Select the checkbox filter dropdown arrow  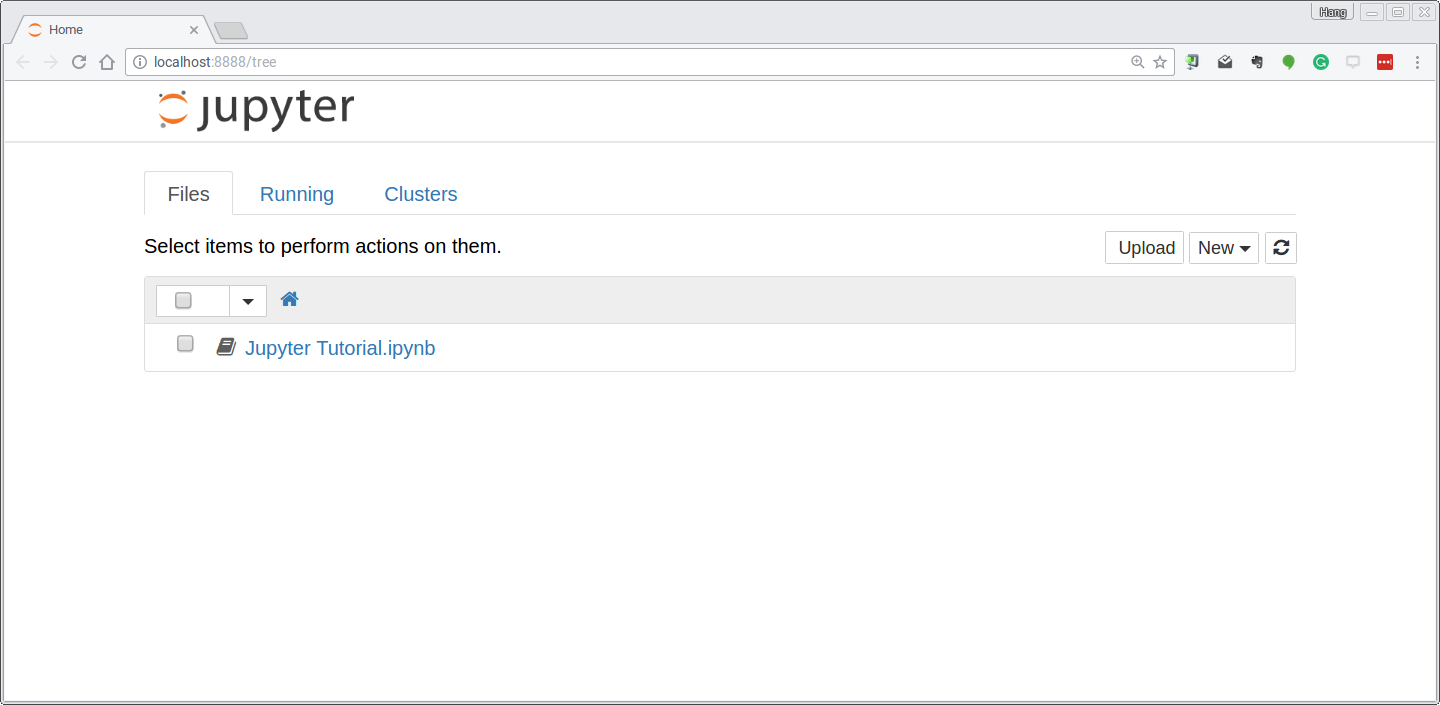[x=248, y=299]
